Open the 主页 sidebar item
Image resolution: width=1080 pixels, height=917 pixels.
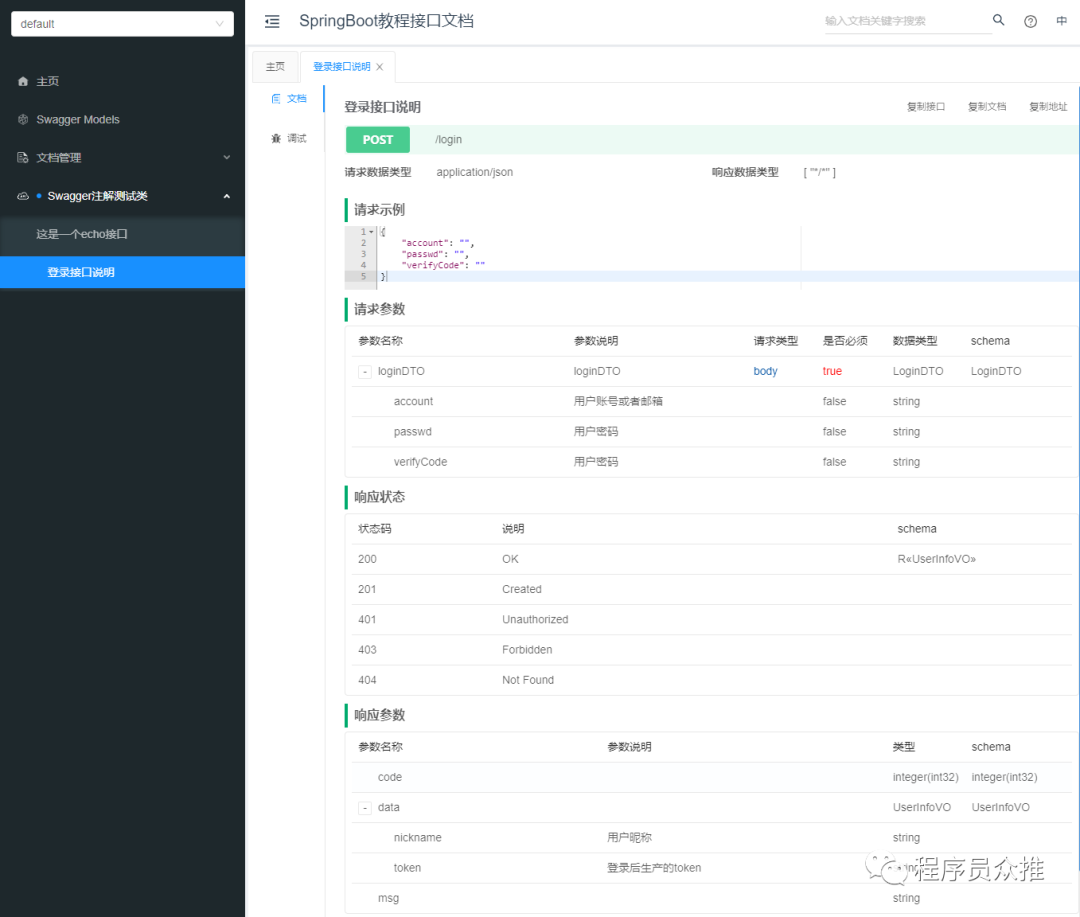tap(123, 81)
